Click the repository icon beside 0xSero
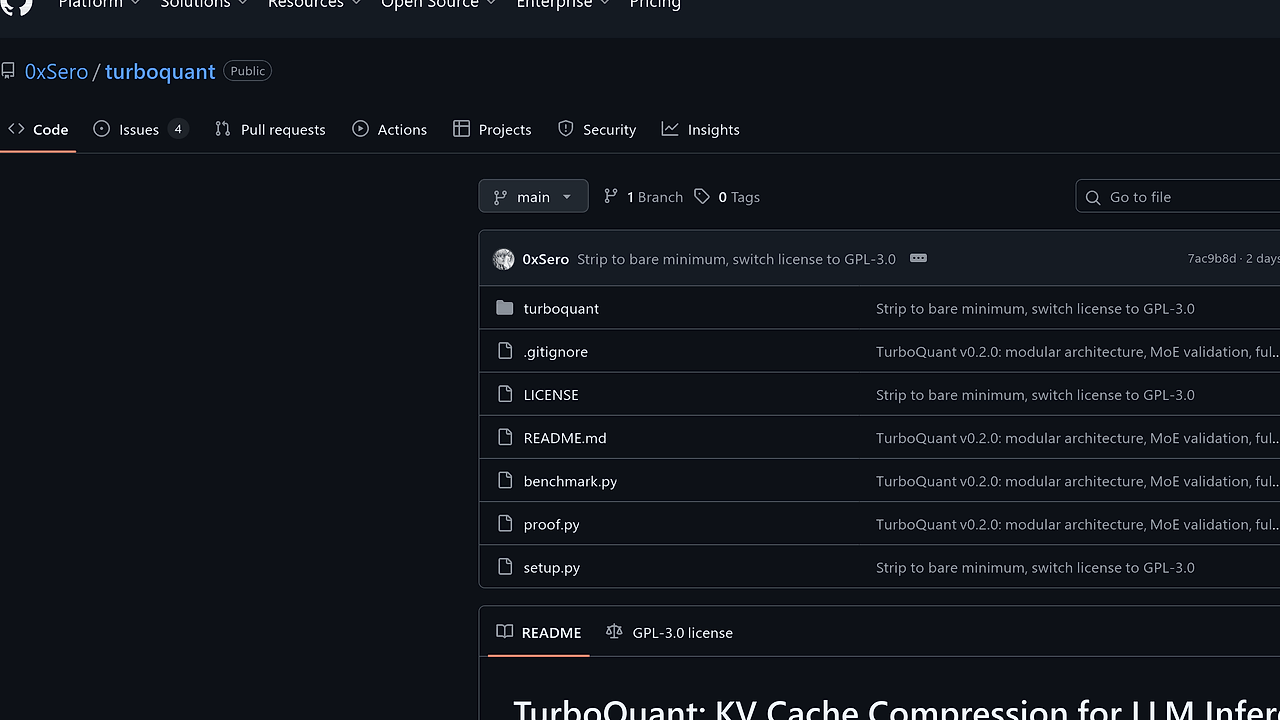Screen dimensions: 1280x720 coord(8,71)
